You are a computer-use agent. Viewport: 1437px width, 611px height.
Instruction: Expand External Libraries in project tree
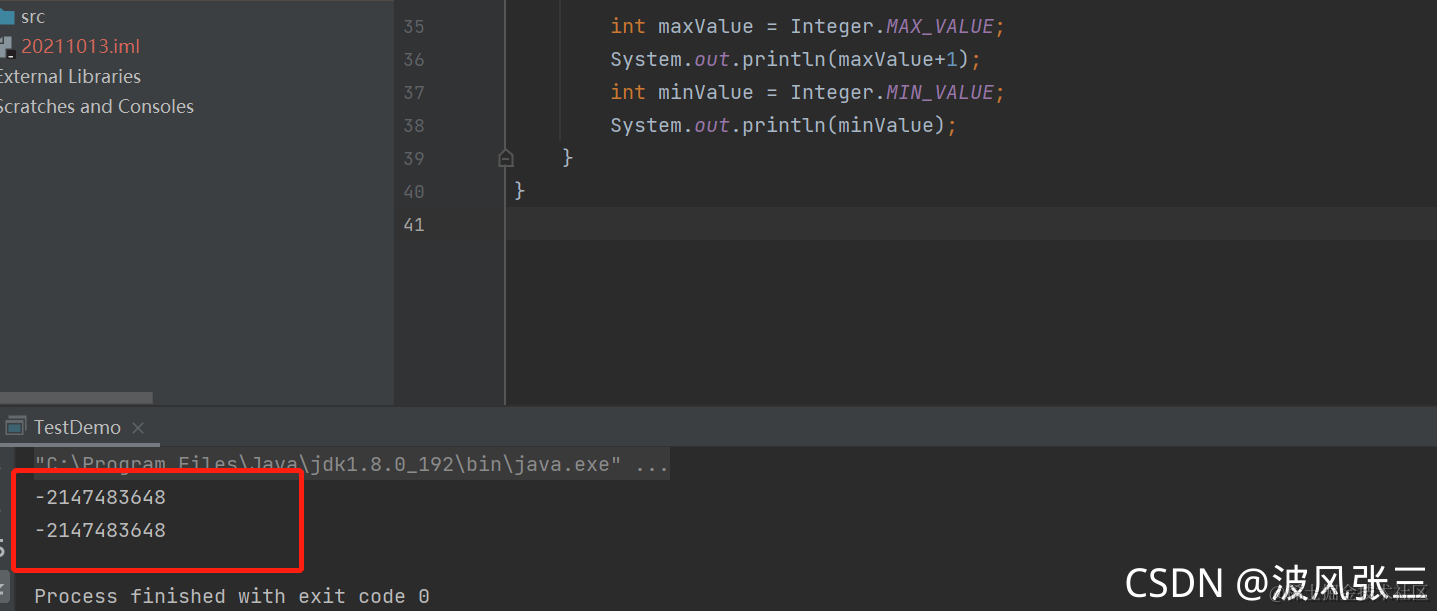click(x=70, y=77)
